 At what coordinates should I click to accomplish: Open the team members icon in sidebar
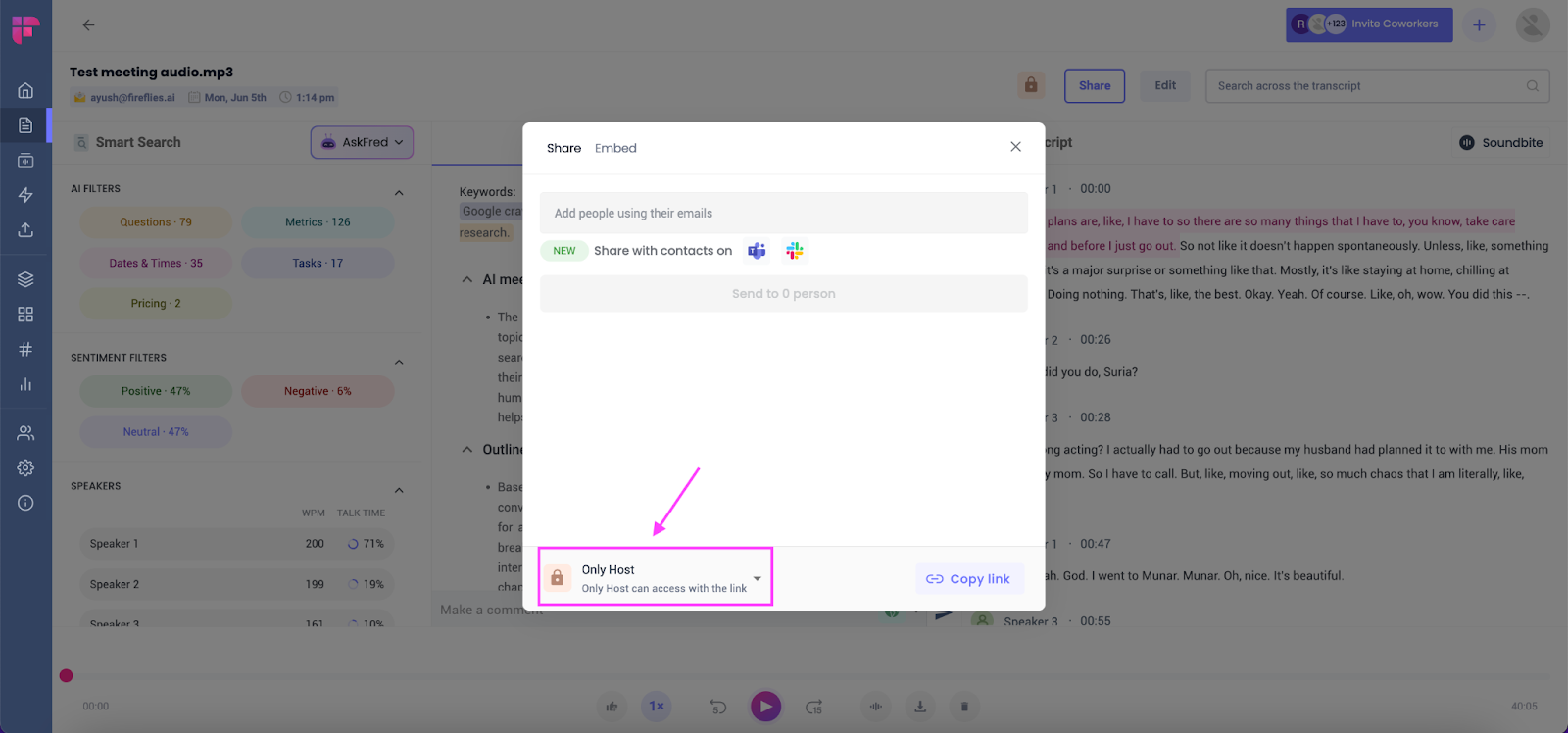tap(25, 433)
